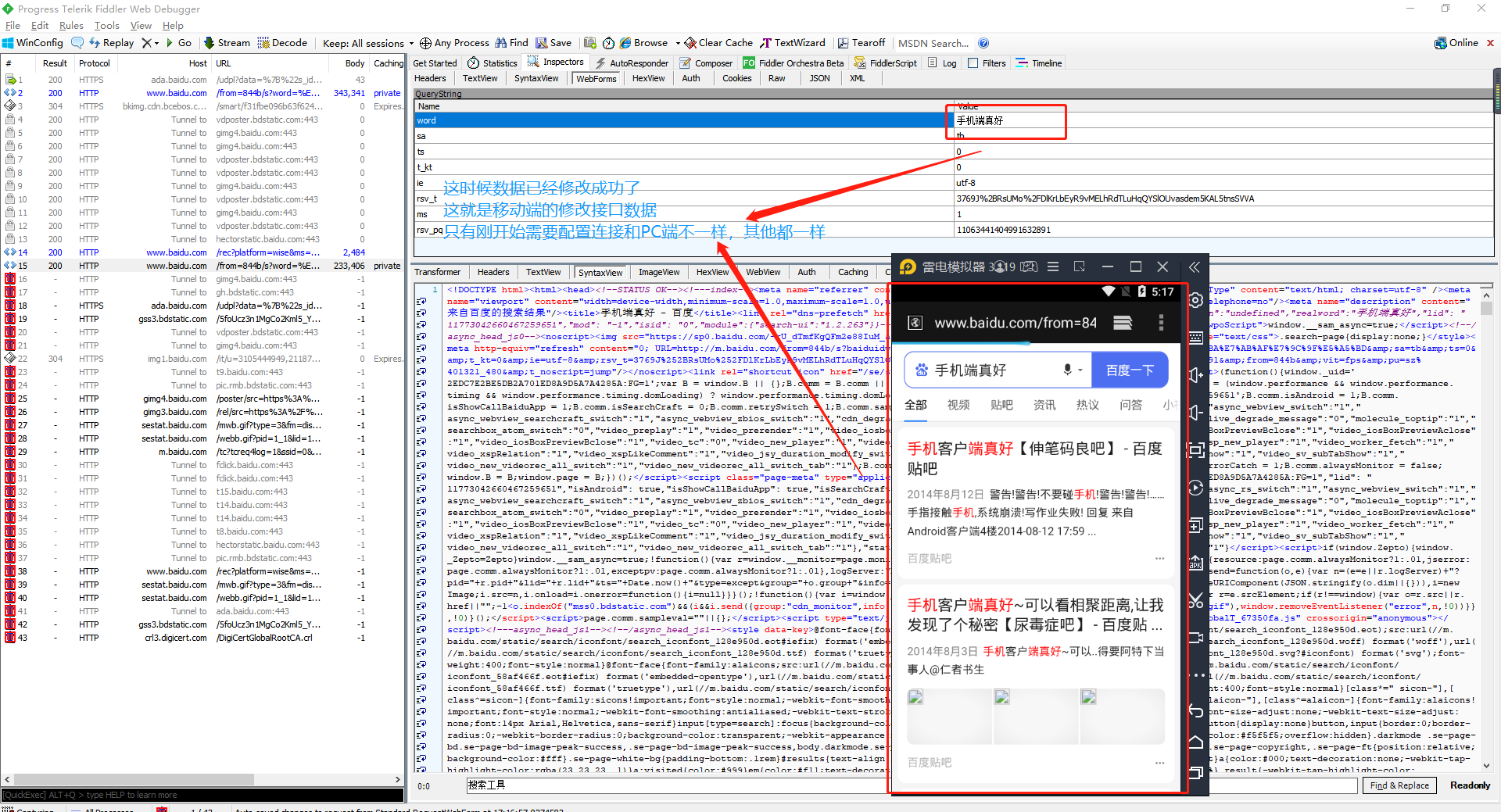Open the Timeline tab
The width and height of the screenshot is (1501, 812).
(x=1039, y=63)
